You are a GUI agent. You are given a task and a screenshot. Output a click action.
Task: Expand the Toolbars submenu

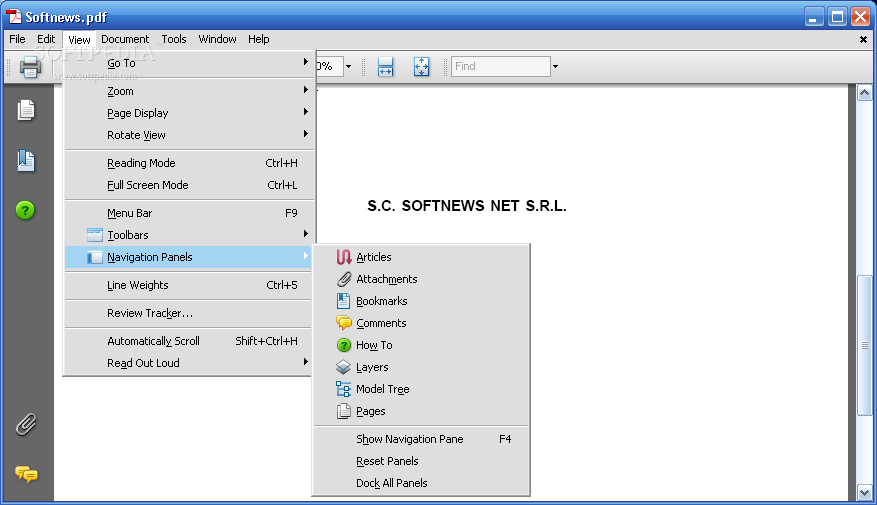pos(189,235)
